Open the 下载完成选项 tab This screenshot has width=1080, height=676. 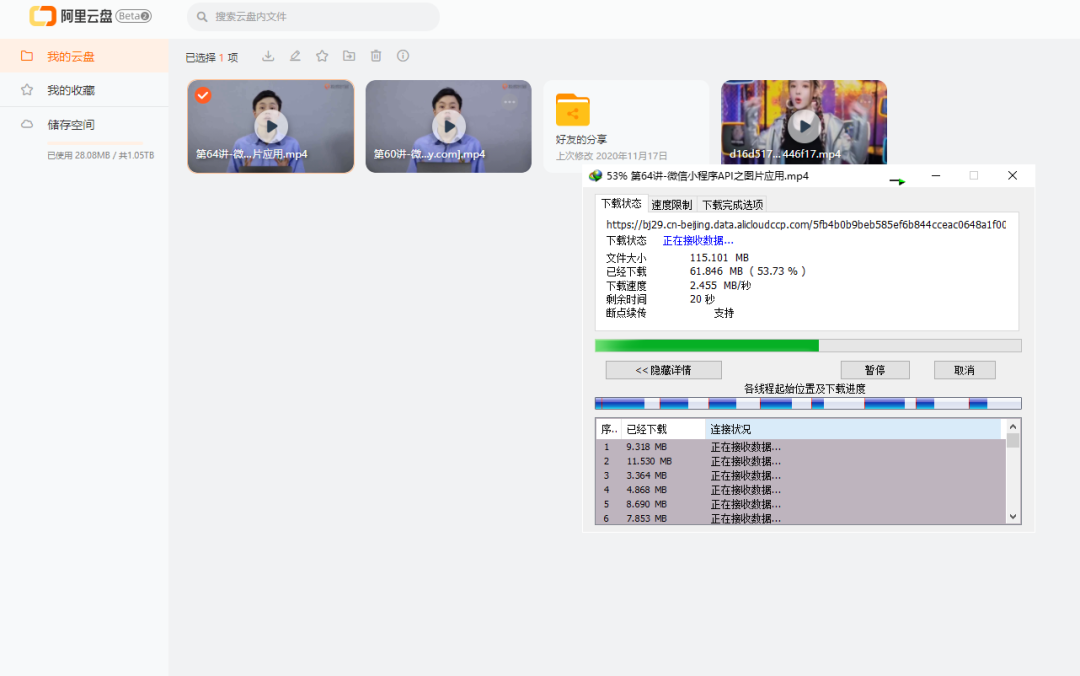(x=732, y=205)
